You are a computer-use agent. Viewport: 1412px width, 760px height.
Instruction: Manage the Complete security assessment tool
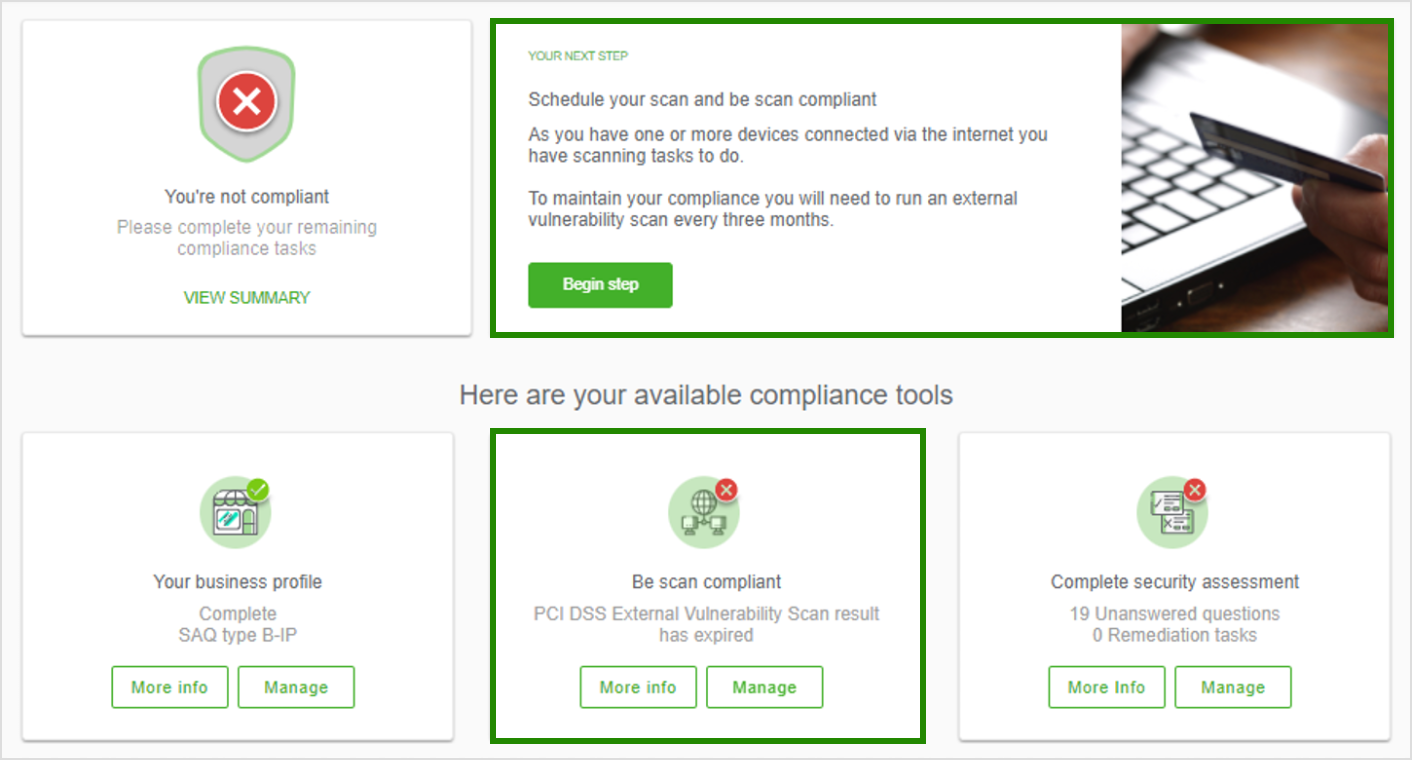pos(1233,687)
